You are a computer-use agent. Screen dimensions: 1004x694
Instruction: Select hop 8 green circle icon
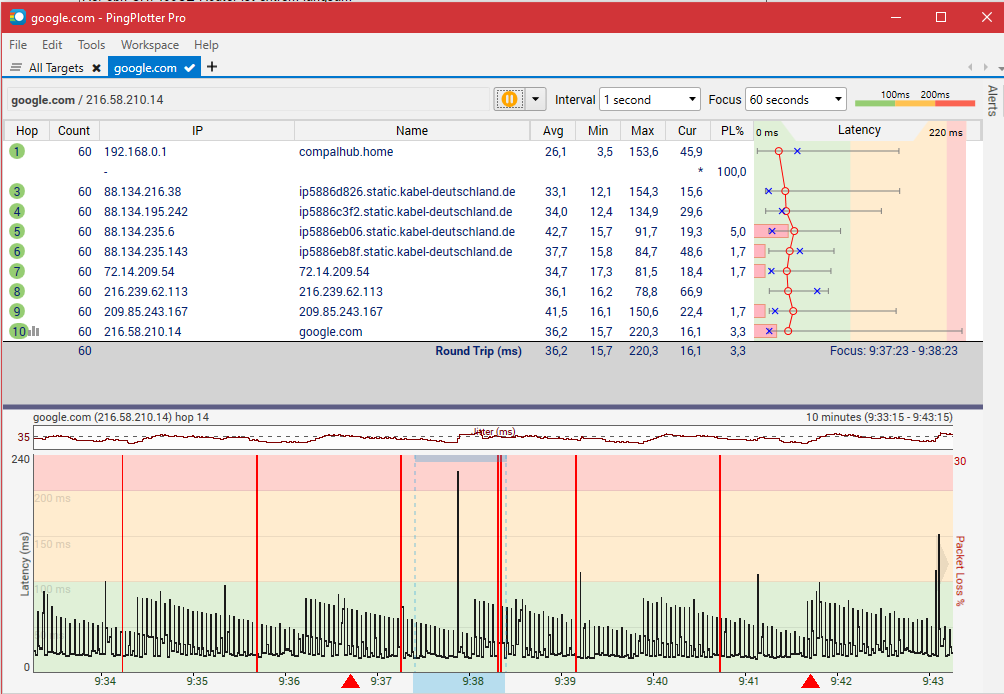(17, 291)
